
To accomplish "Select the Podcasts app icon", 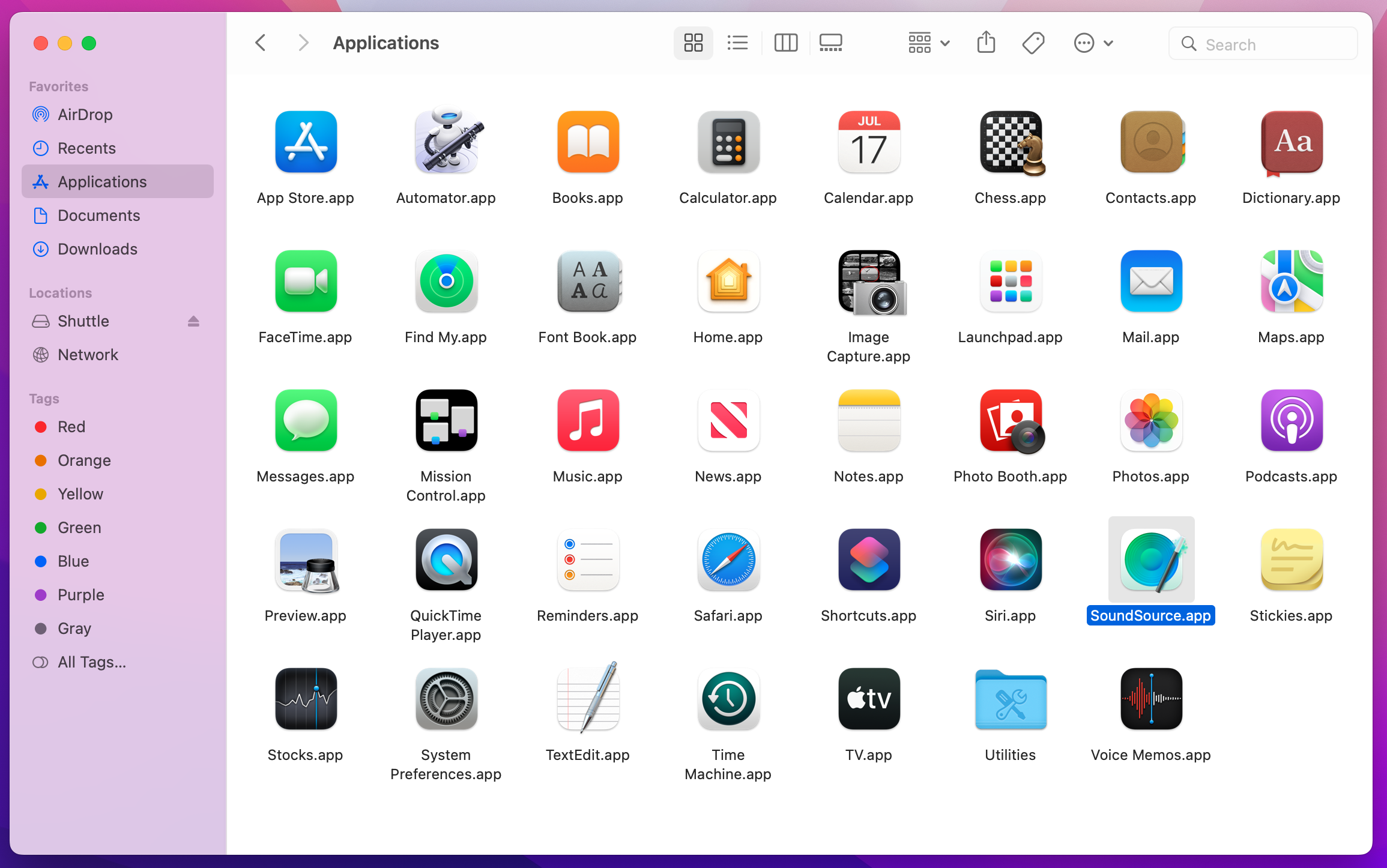I will 1292,420.
